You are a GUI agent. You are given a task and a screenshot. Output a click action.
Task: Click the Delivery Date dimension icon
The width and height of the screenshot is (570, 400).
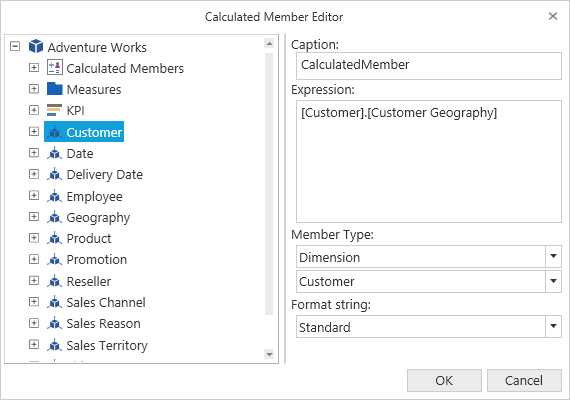coord(55,174)
